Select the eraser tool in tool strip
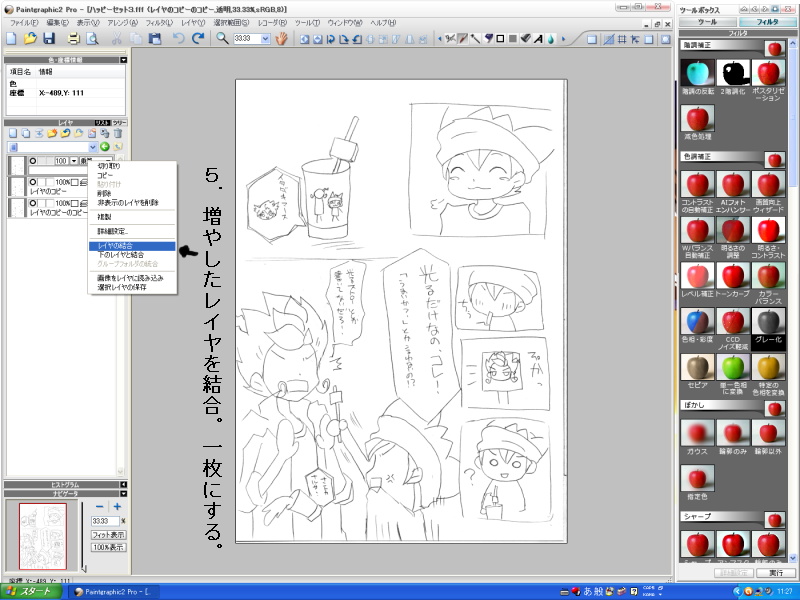 (x=526, y=39)
